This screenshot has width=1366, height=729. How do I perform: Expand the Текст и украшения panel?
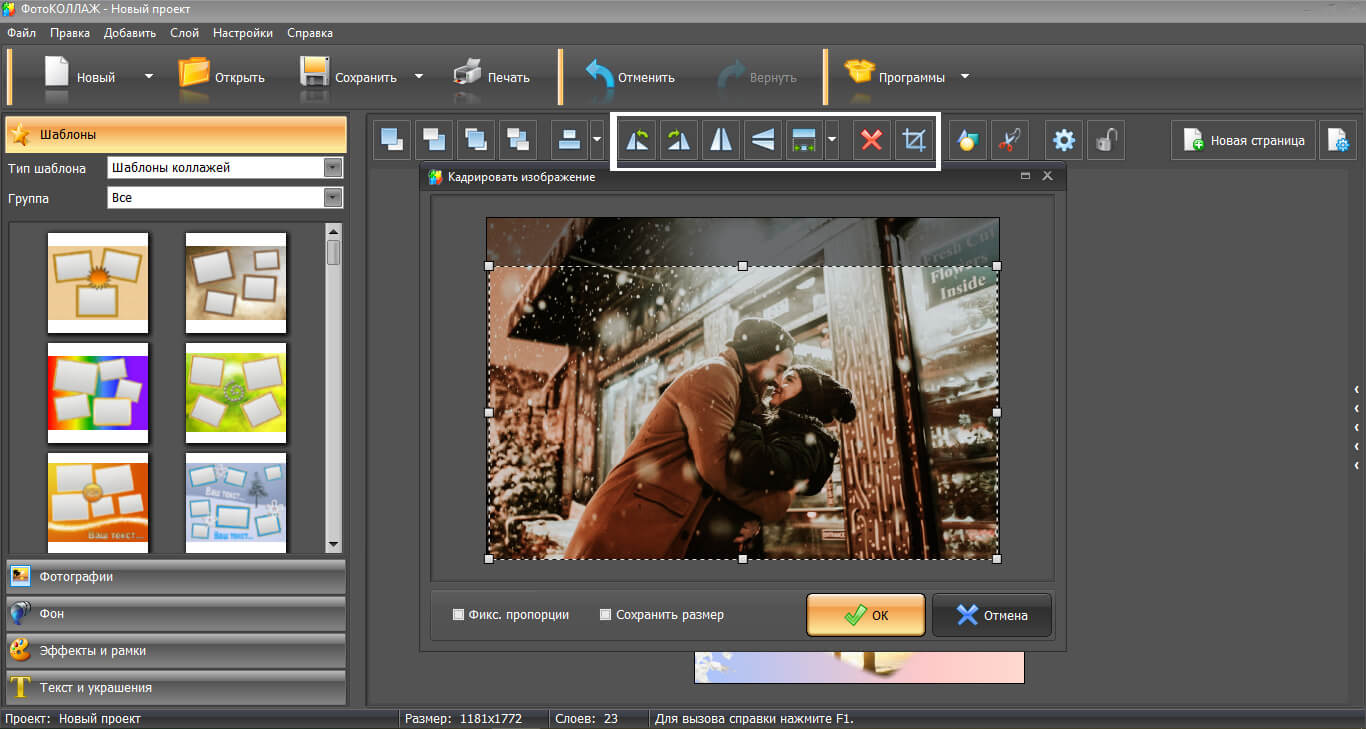(x=176, y=688)
